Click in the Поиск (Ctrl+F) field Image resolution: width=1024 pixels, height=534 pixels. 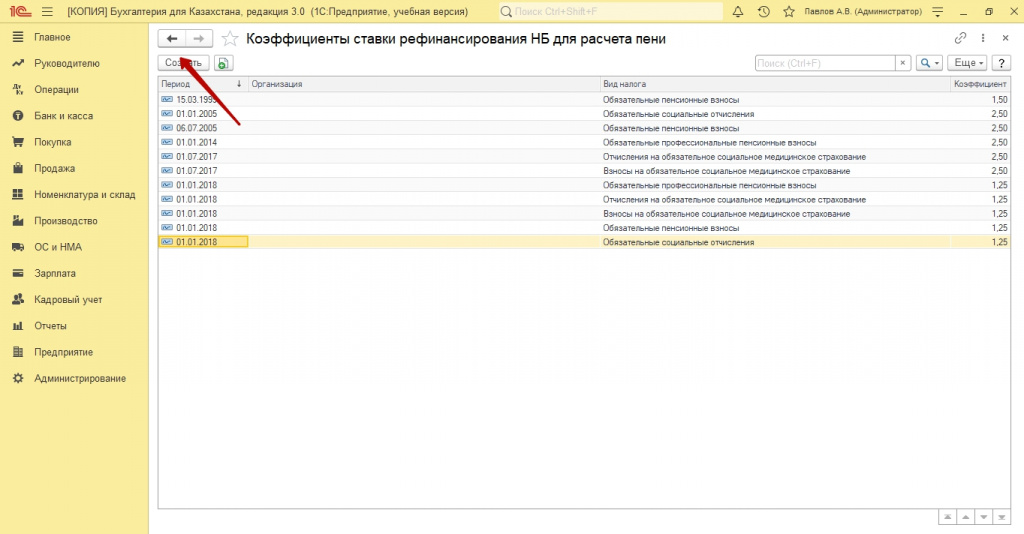click(x=825, y=63)
